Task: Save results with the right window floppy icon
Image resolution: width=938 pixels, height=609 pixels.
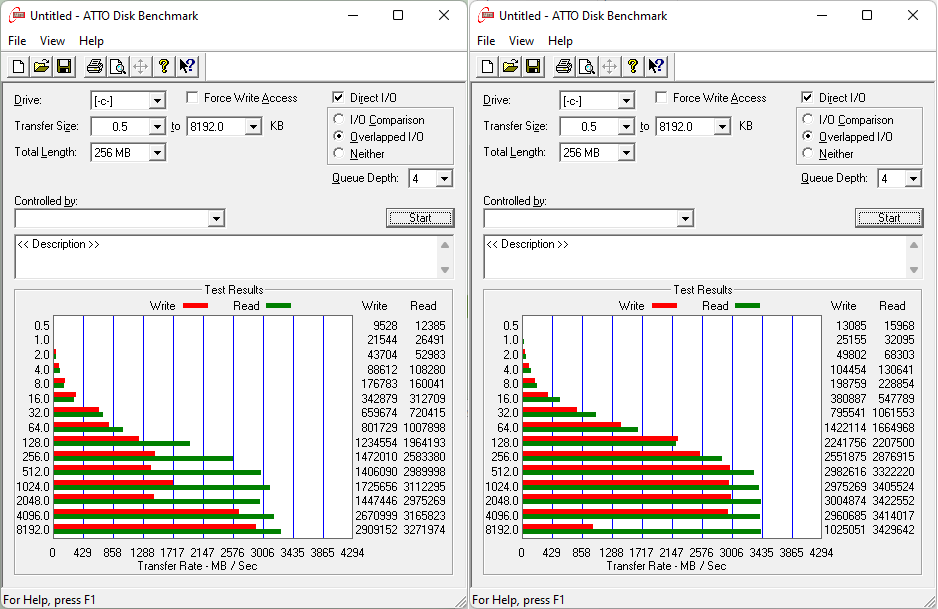Action: [533, 66]
